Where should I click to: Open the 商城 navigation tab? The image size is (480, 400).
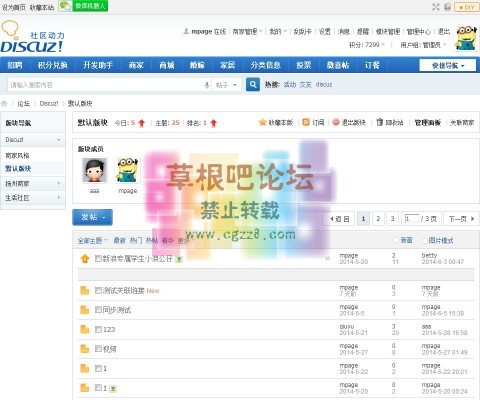(x=167, y=65)
